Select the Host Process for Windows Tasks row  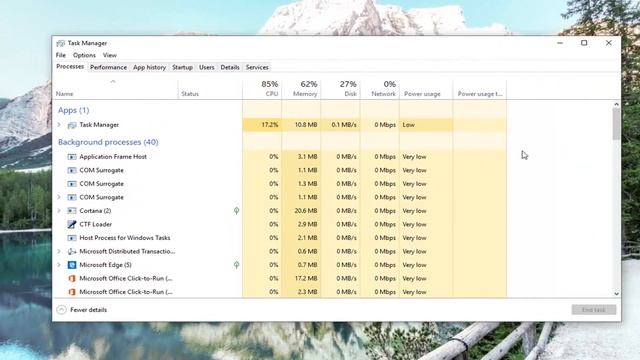click(x=280, y=238)
